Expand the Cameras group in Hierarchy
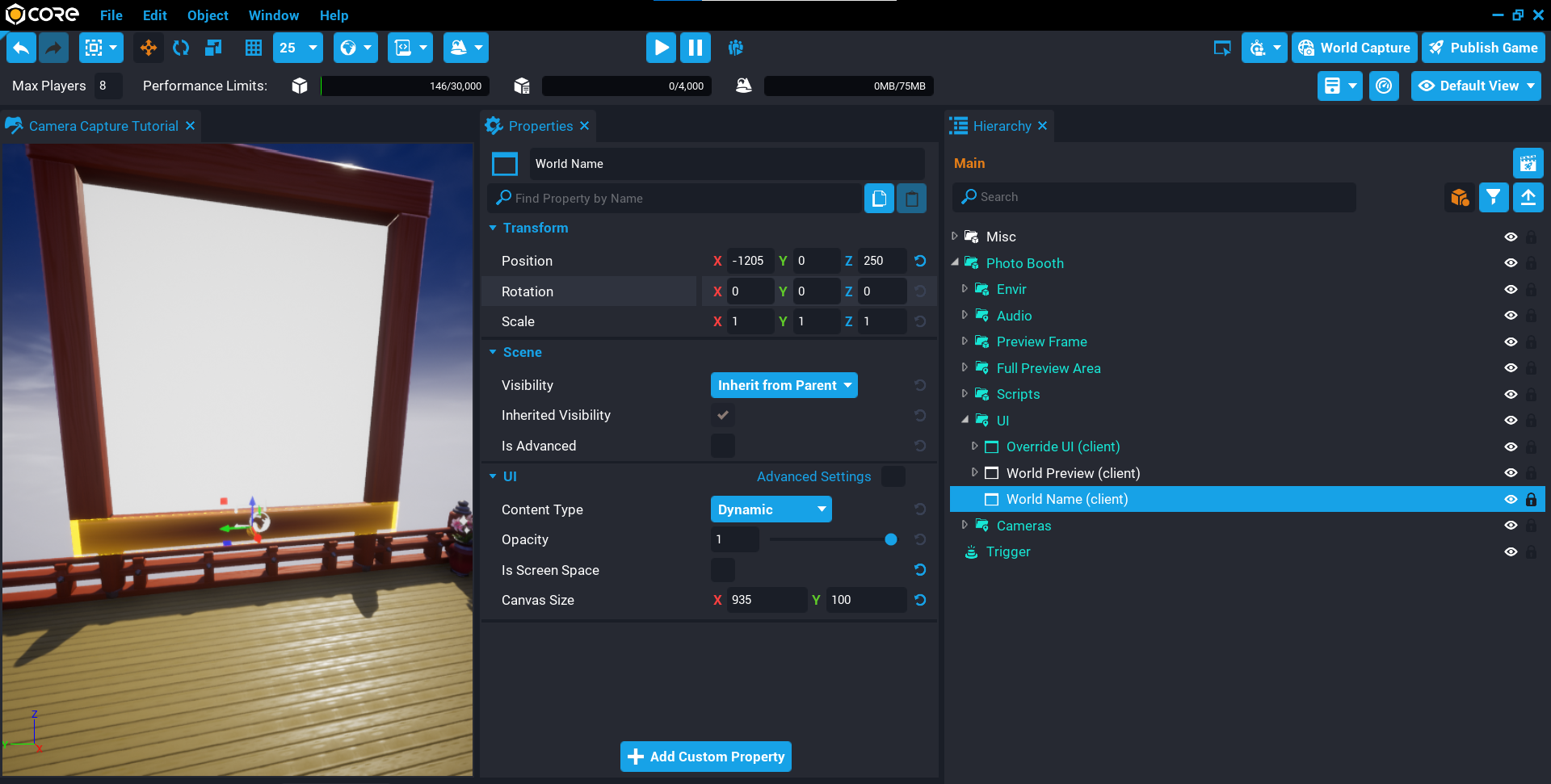Screen dimensions: 1551x784 click(965, 525)
